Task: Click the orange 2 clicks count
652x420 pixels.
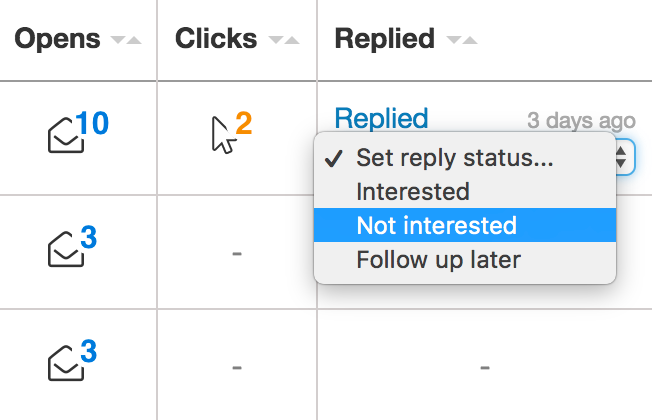Action: point(244,123)
